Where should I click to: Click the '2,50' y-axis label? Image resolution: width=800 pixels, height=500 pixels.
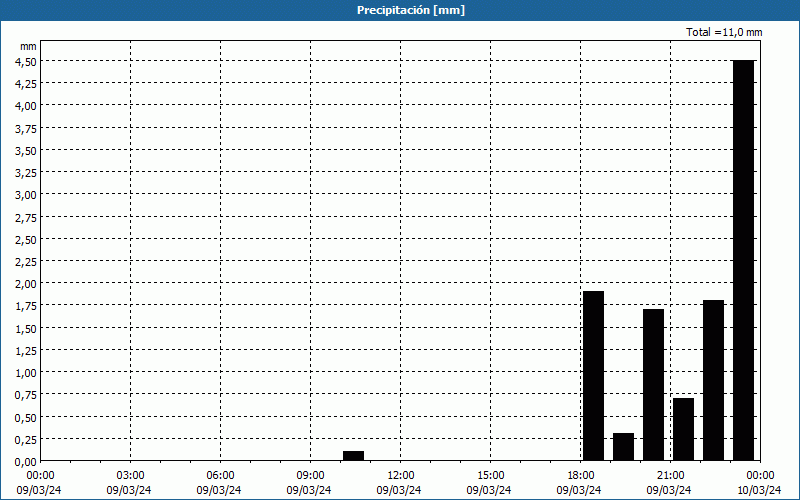(26, 239)
